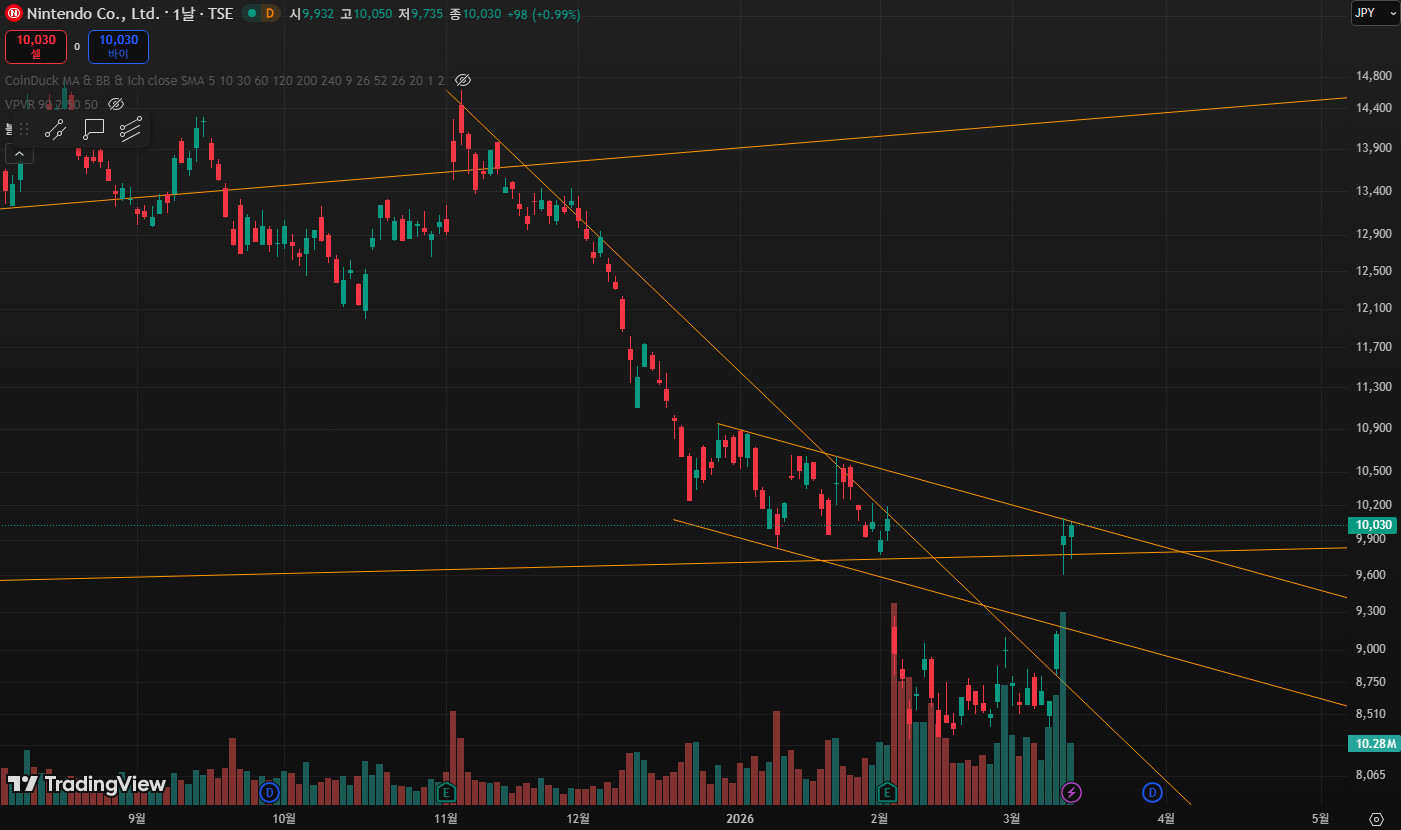Viewport: 1401px width, 830px height.
Task: Click the blue 10,030 buy button
Action: click(118, 46)
